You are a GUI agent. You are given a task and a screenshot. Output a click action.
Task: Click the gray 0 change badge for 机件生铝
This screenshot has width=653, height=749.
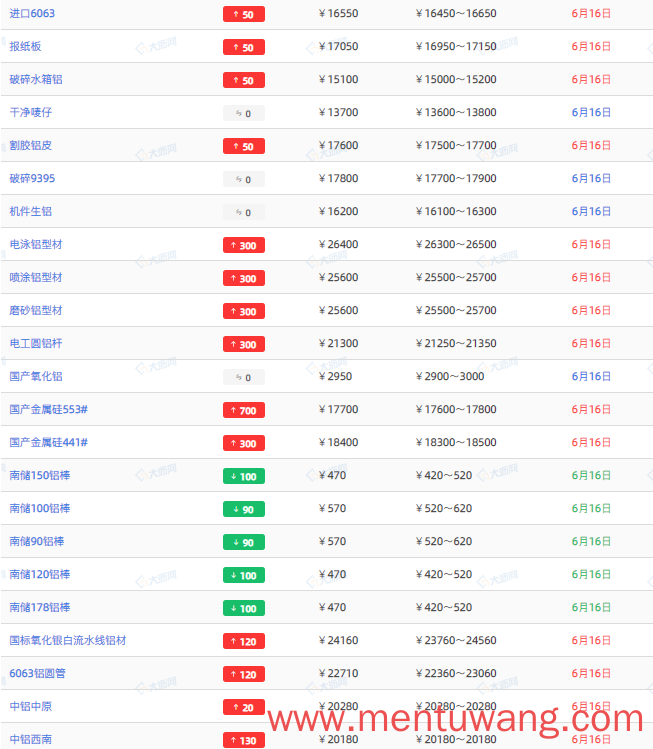[x=244, y=212]
